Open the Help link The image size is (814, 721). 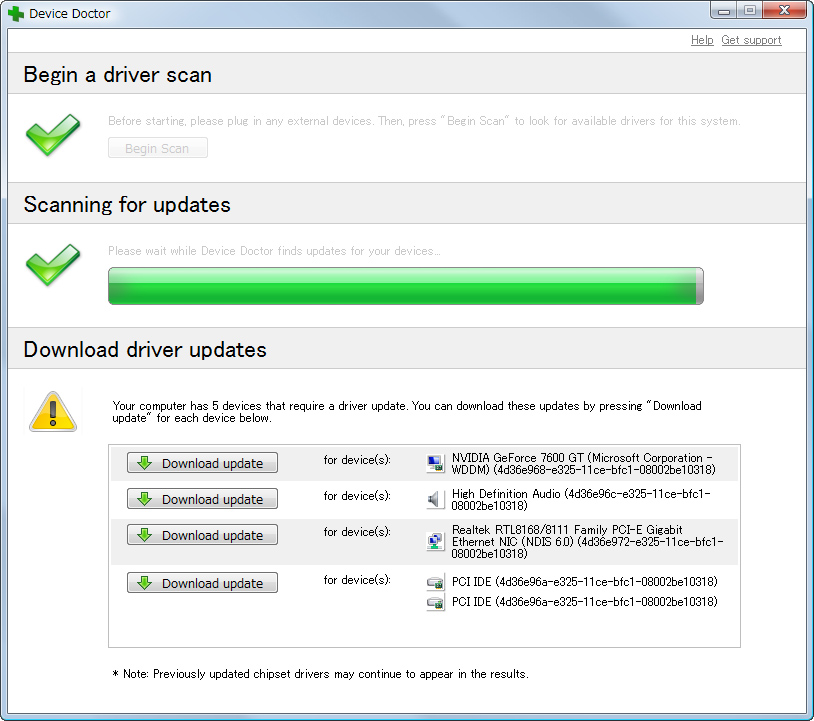(x=702, y=40)
